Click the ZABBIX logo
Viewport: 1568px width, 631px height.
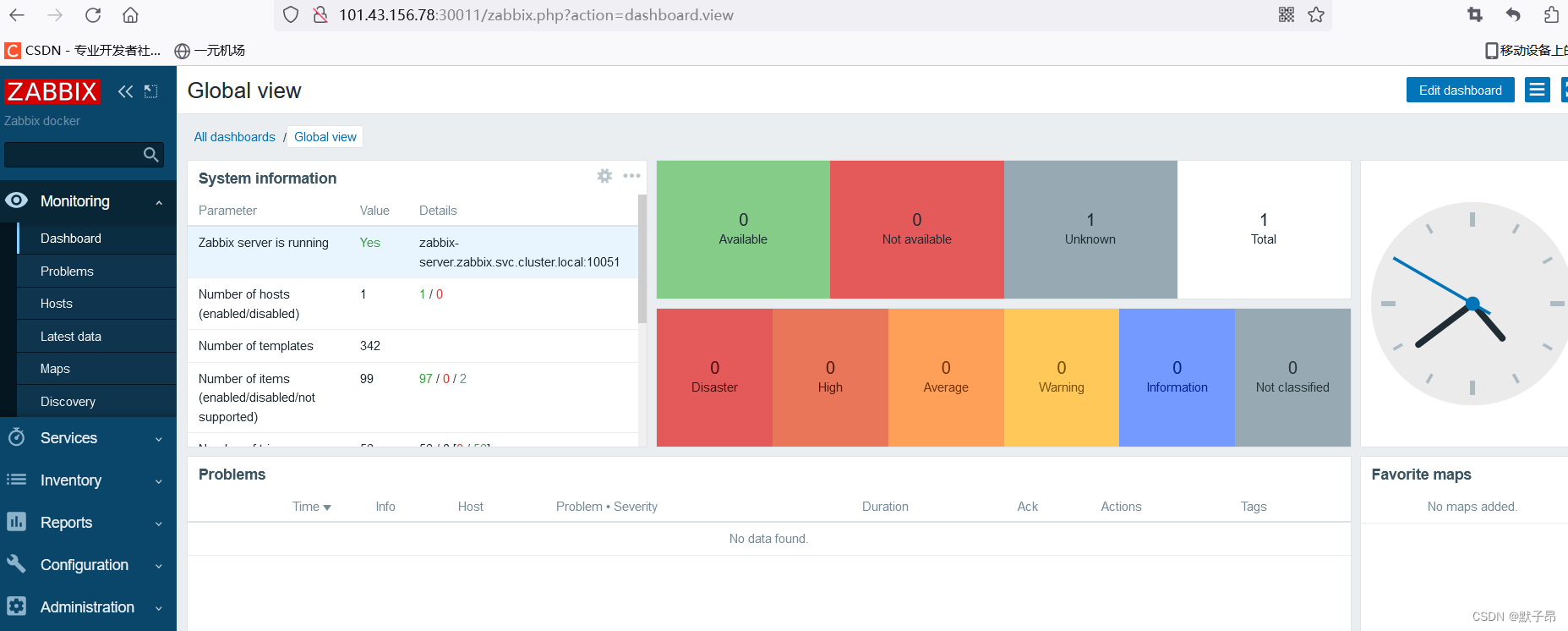(52, 91)
